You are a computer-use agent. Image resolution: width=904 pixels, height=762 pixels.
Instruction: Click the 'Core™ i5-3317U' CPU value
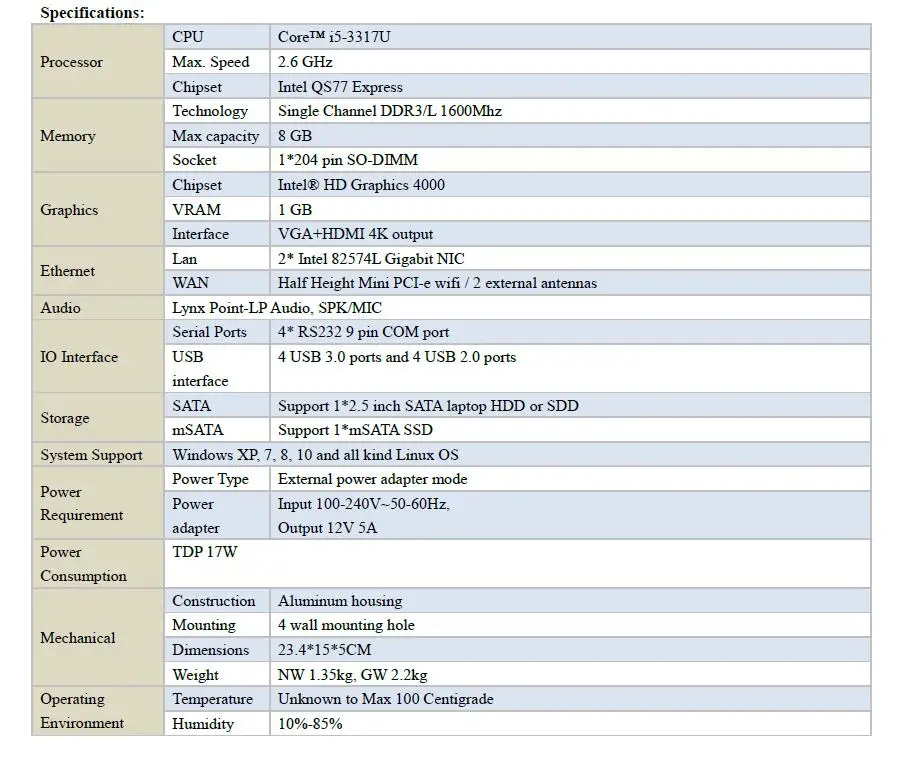coord(334,37)
